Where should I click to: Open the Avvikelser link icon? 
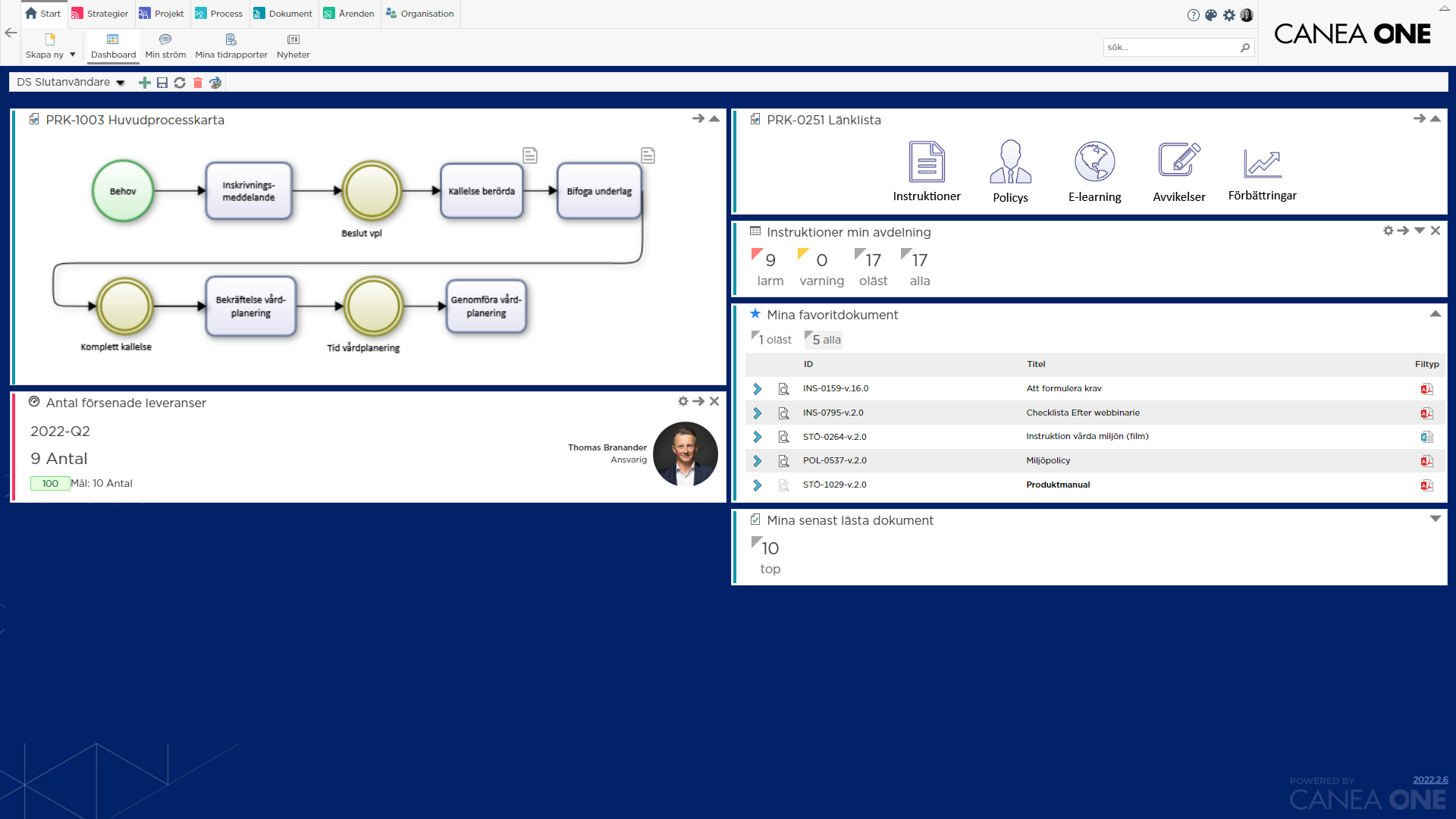coord(1178,162)
